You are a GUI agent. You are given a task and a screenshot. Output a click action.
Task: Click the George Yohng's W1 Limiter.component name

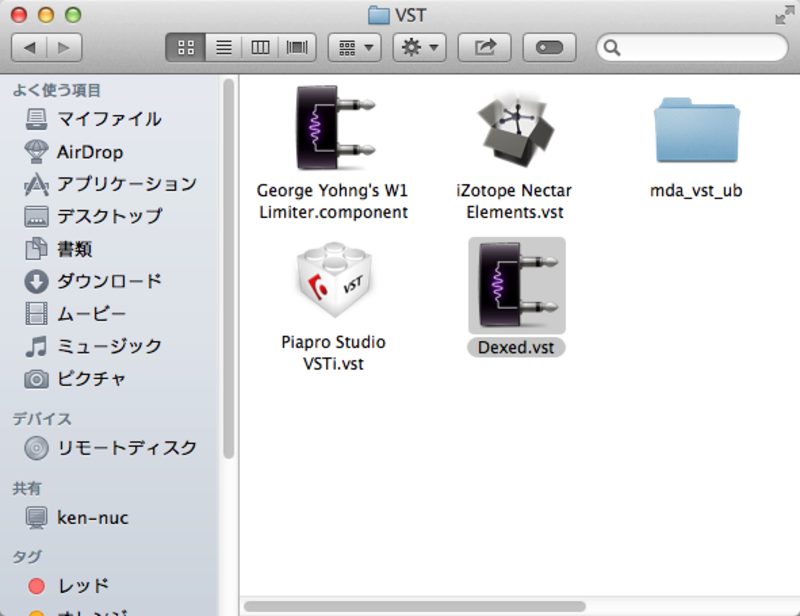(333, 201)
